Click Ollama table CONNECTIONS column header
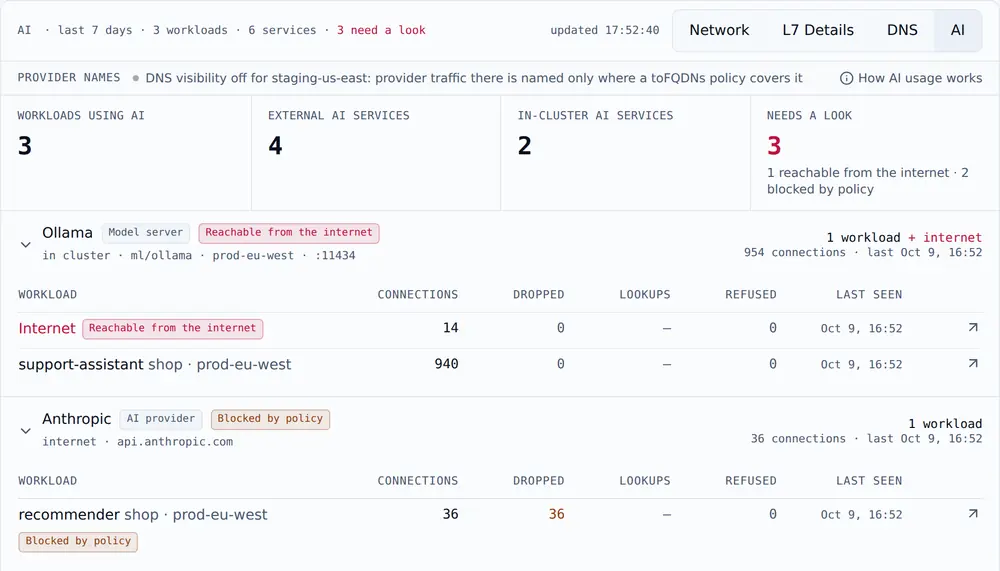Viewport: 1000px width, 571px height. tap(417, 294)
